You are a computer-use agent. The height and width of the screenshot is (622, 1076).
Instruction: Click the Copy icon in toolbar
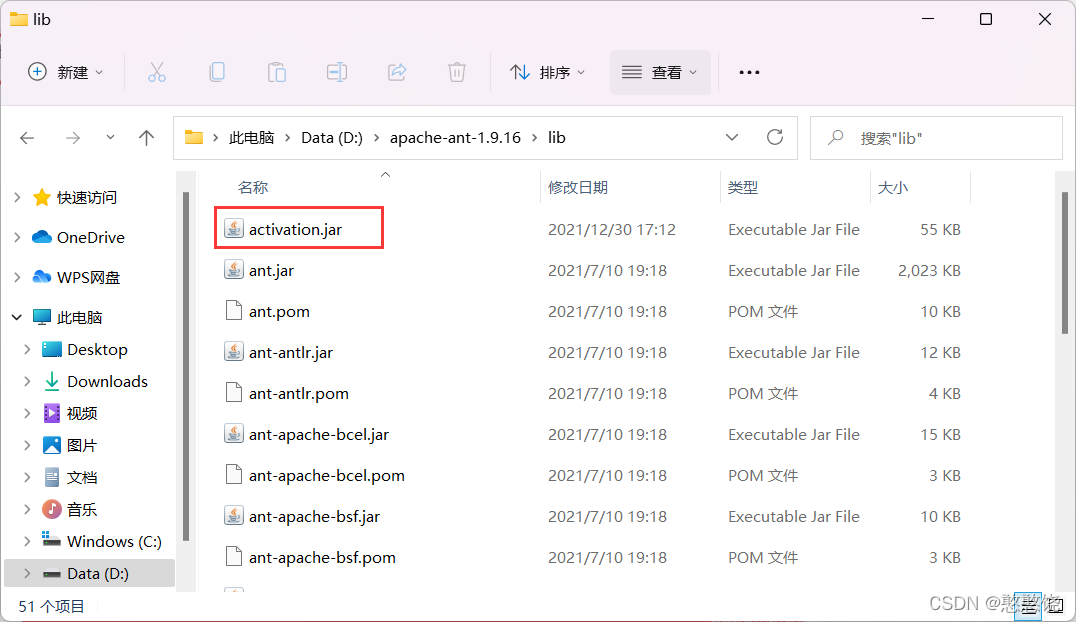[x=217, y=72]
